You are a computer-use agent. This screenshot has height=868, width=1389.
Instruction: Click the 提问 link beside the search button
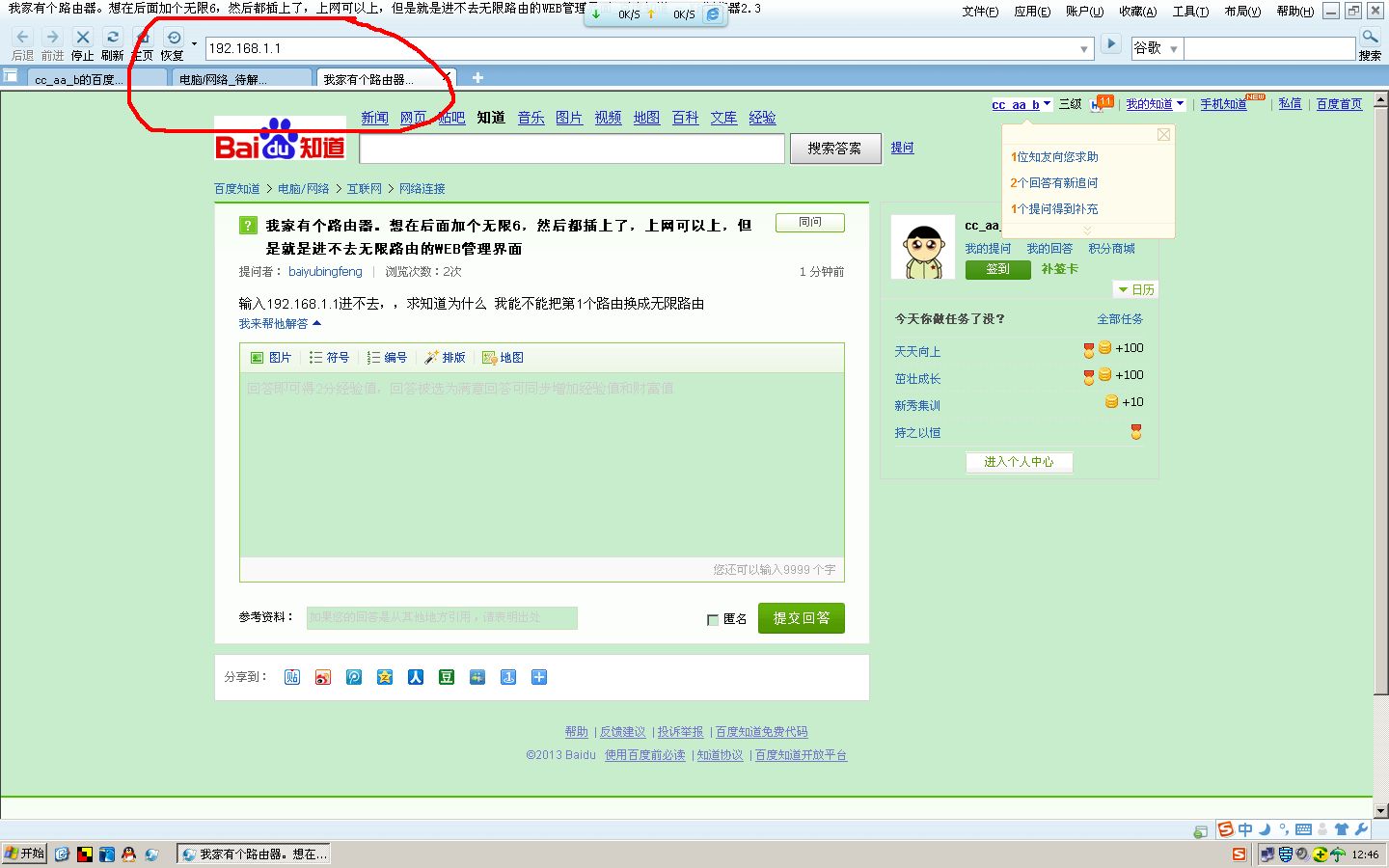pyautogui.click(x=902, y=148)
